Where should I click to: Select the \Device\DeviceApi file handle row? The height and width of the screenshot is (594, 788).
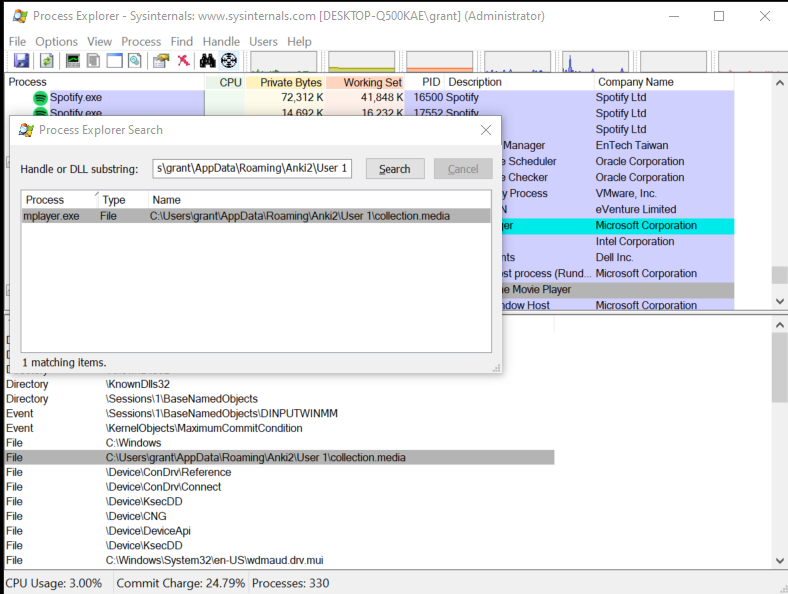coord(280,531)
